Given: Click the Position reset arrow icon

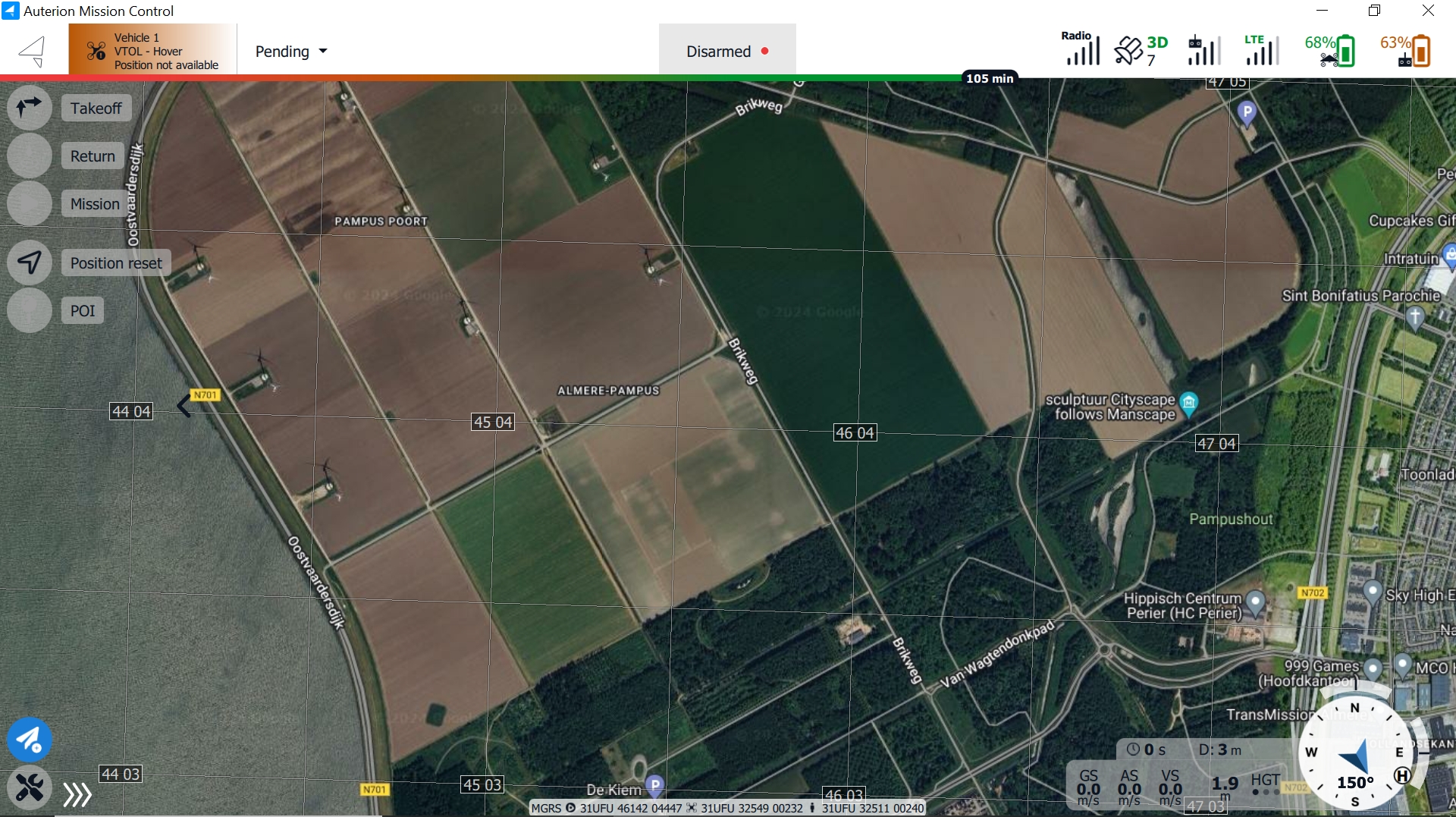Looking at the screenshot, I should pyautogui.click(x=29, y=262).
